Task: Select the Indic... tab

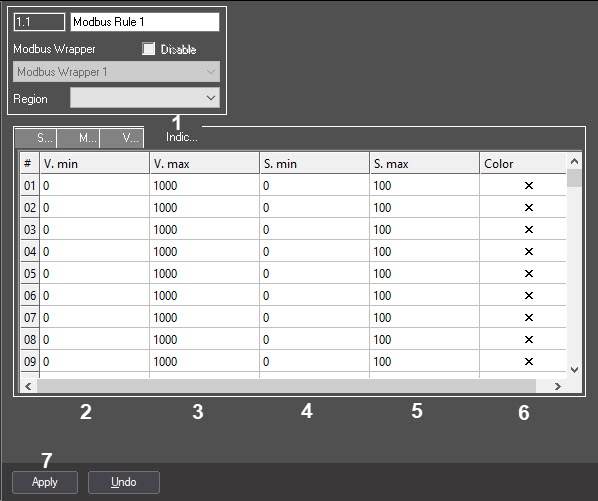Action: [x=182, y=137]
